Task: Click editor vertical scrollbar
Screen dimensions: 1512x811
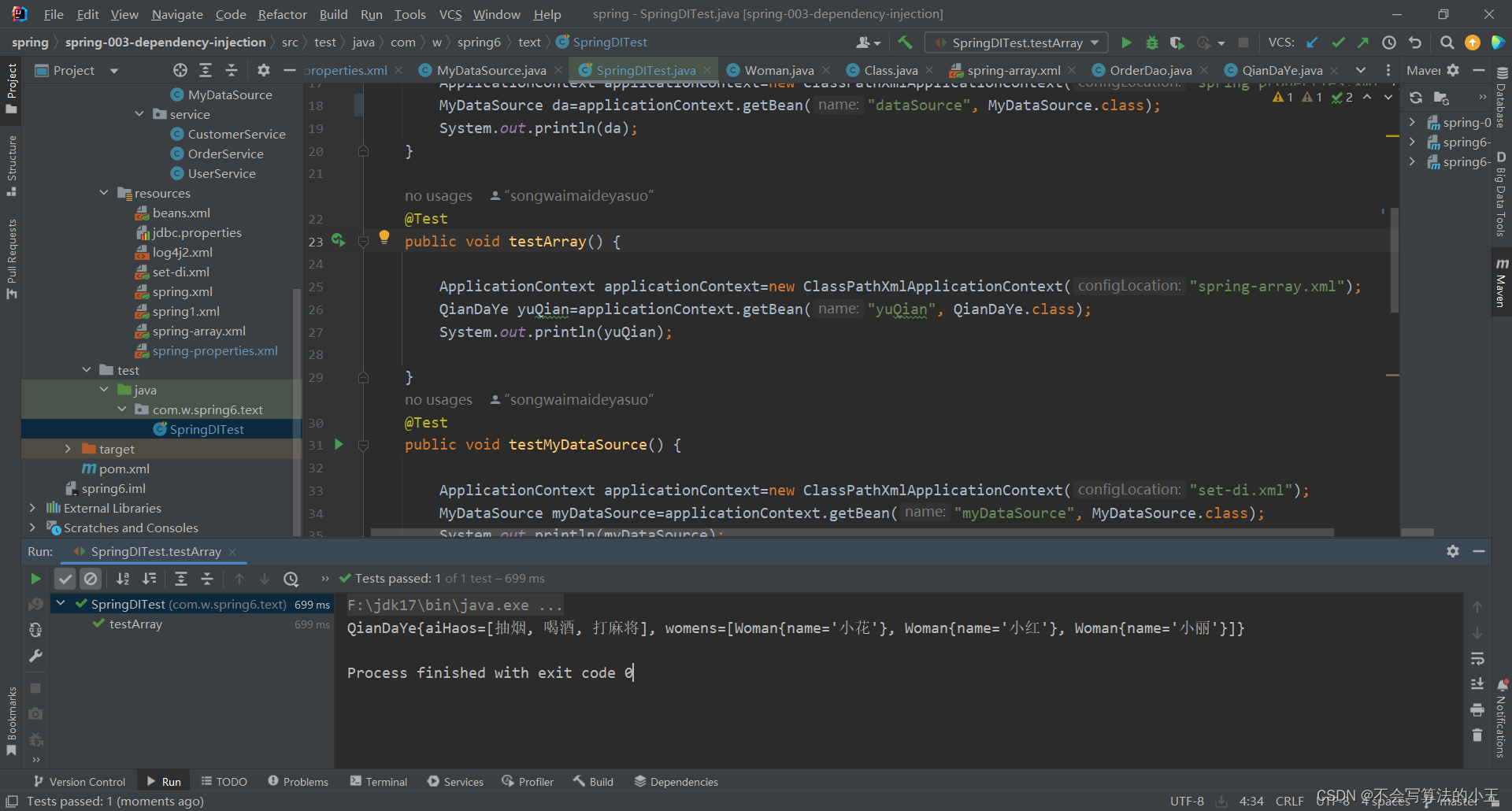Action: (1394, 260)
